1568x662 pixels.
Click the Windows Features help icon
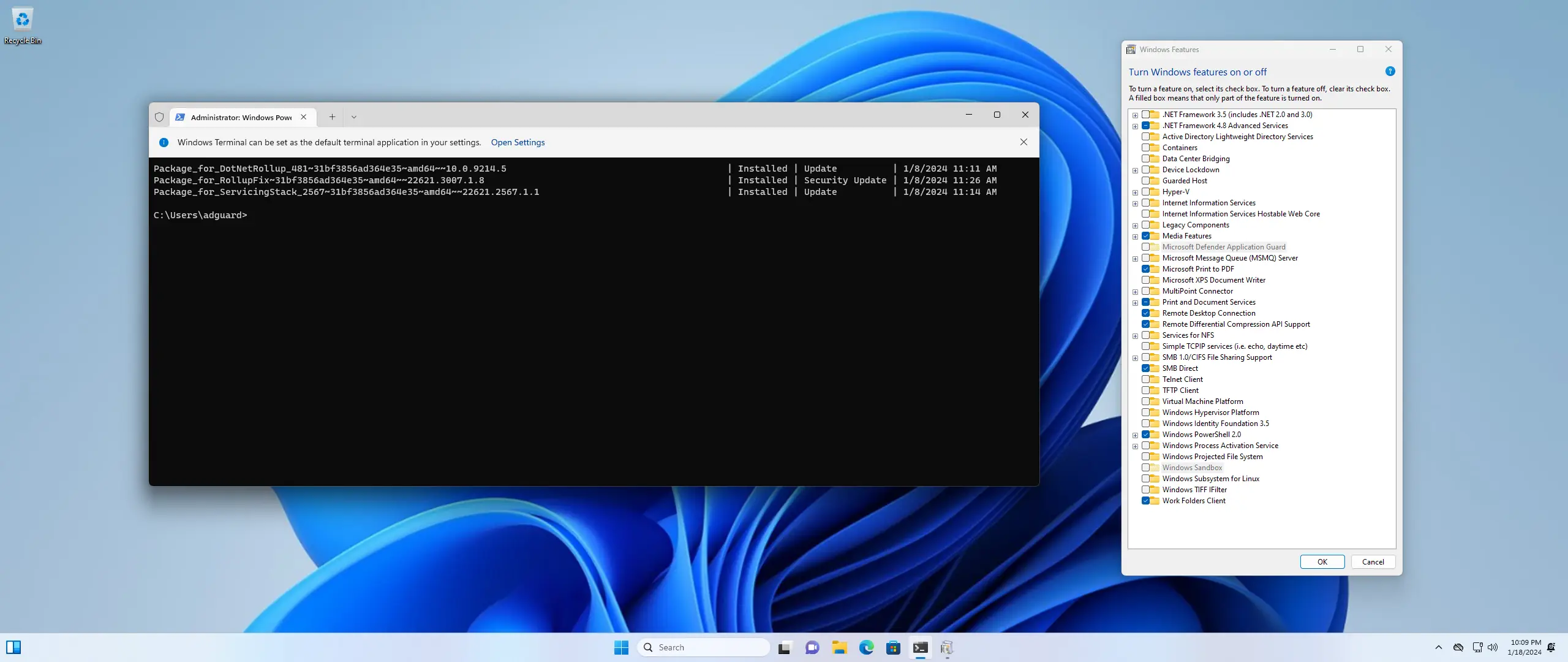1390,72
